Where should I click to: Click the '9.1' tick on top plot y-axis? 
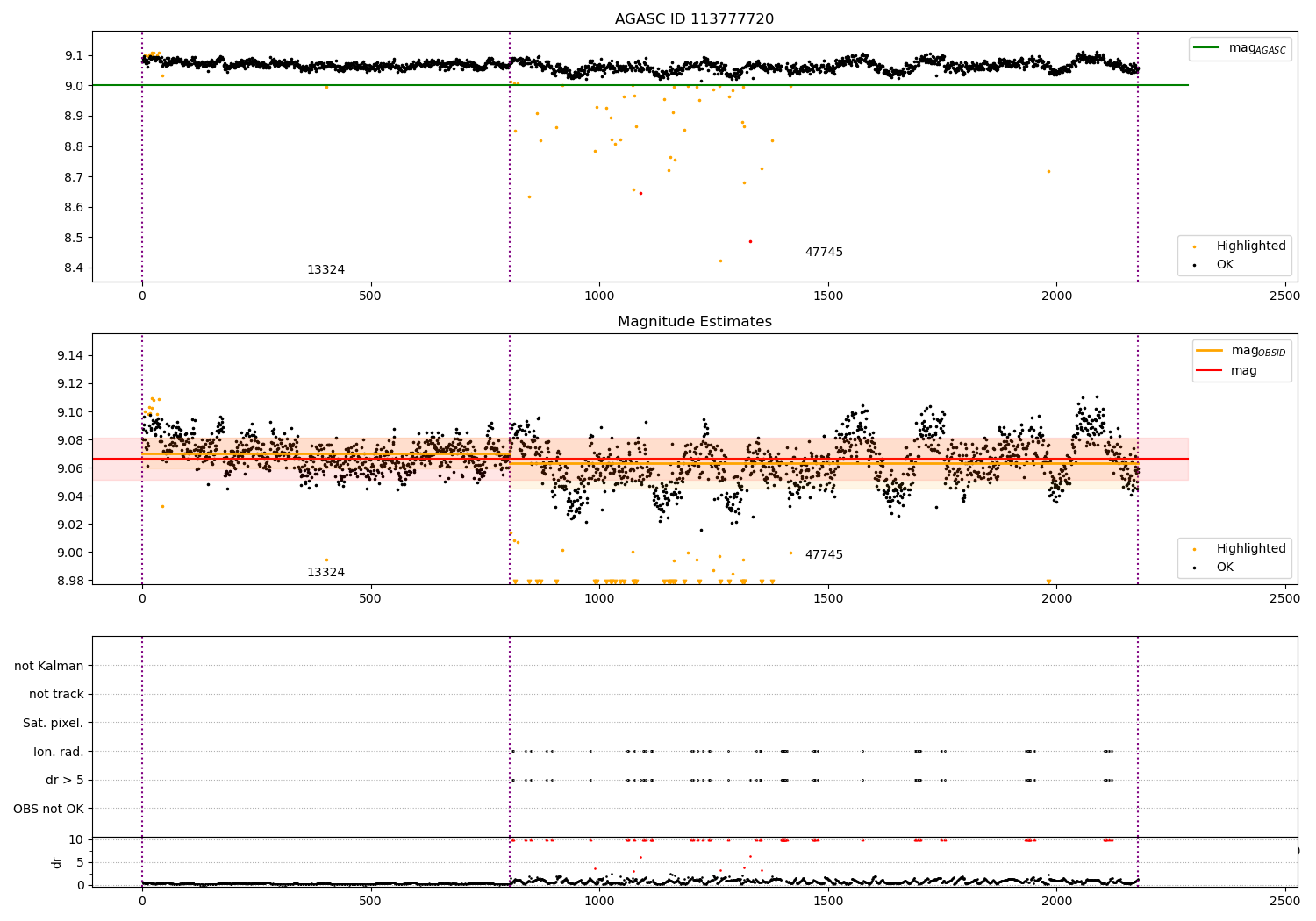point(75,55)
